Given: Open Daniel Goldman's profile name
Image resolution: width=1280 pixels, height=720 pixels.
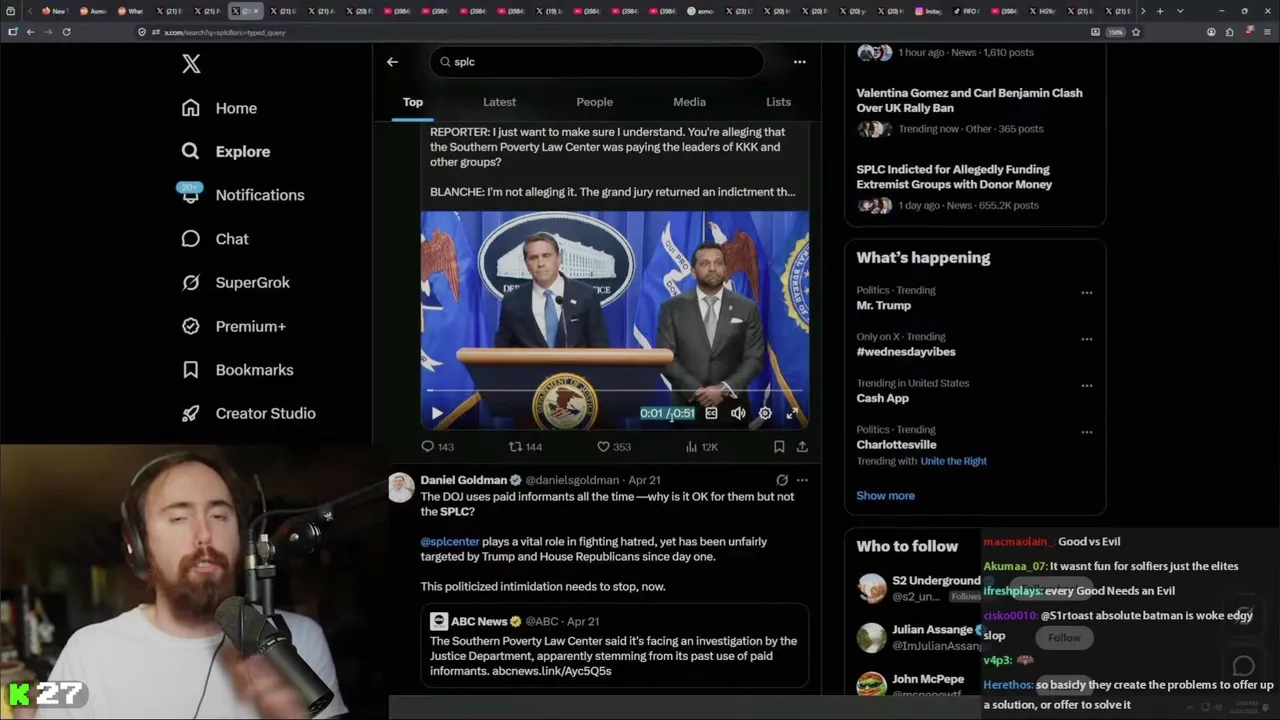Looking at the screenshot, I should [x=464, y=480].
